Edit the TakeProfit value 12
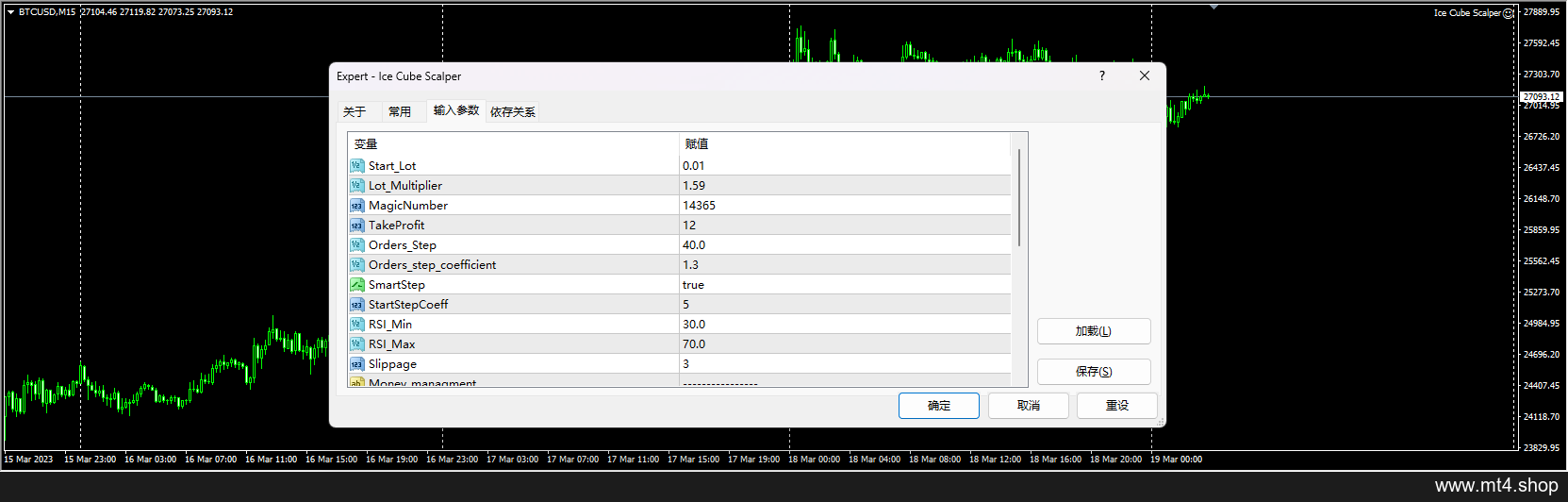 845,226
